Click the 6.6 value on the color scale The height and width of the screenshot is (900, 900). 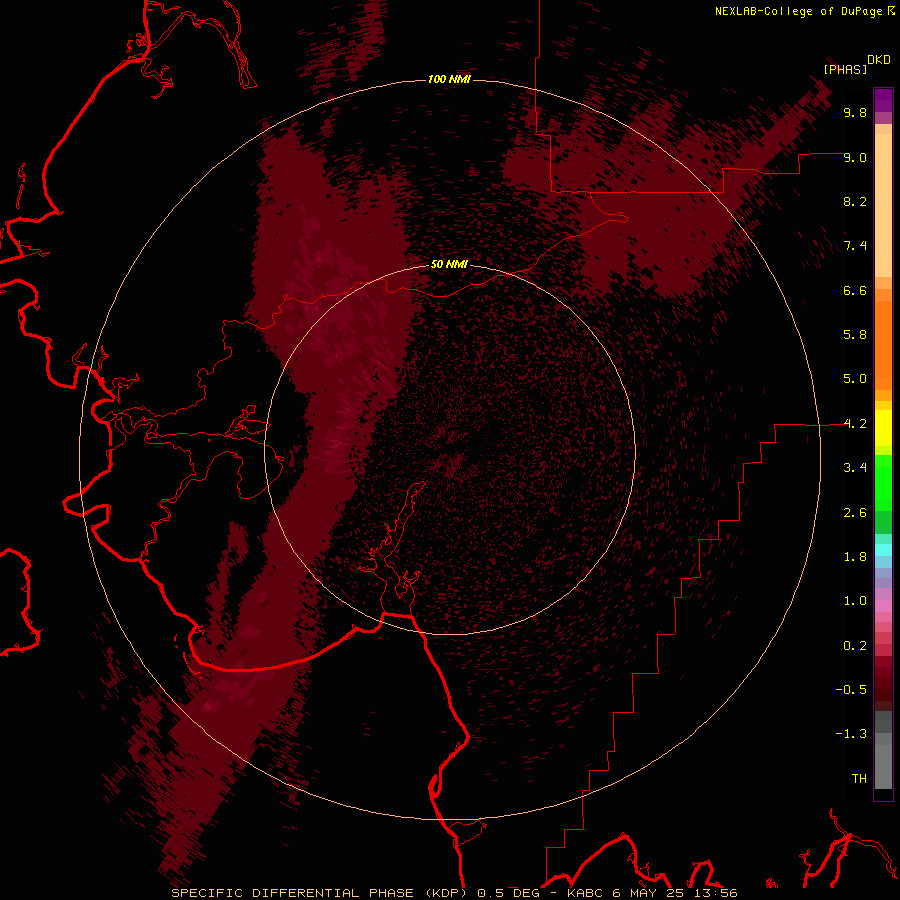click(855, 290)
